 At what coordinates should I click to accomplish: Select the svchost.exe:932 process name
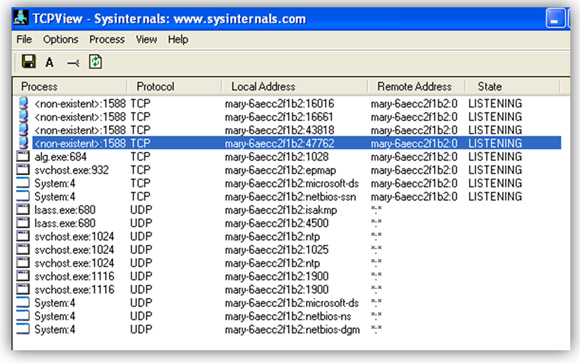click(71, 170)
